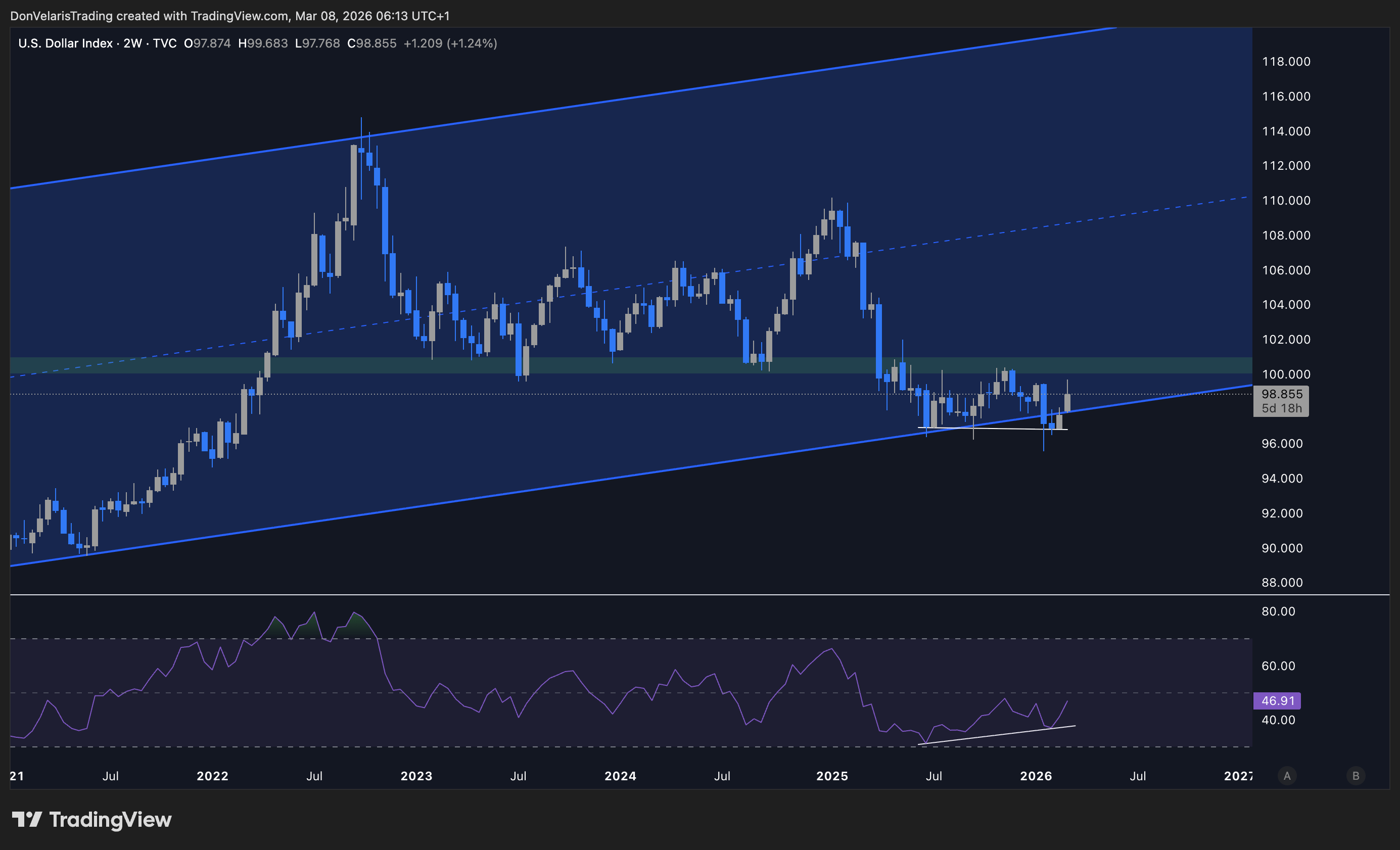Click the purple 46.91 RSI value label
Image resolution: width=1400 pixels, height=850 pixels.
click(x=1277, y=700)
